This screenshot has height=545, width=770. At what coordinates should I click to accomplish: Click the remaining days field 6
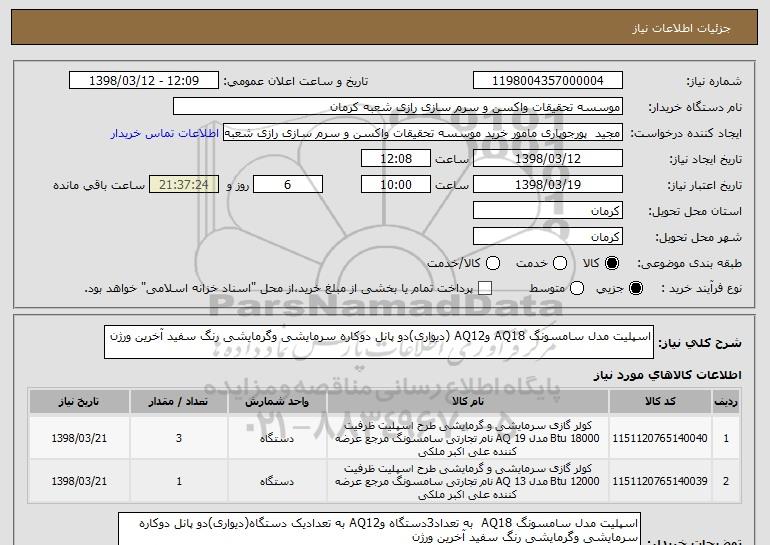tap(288, 185)
